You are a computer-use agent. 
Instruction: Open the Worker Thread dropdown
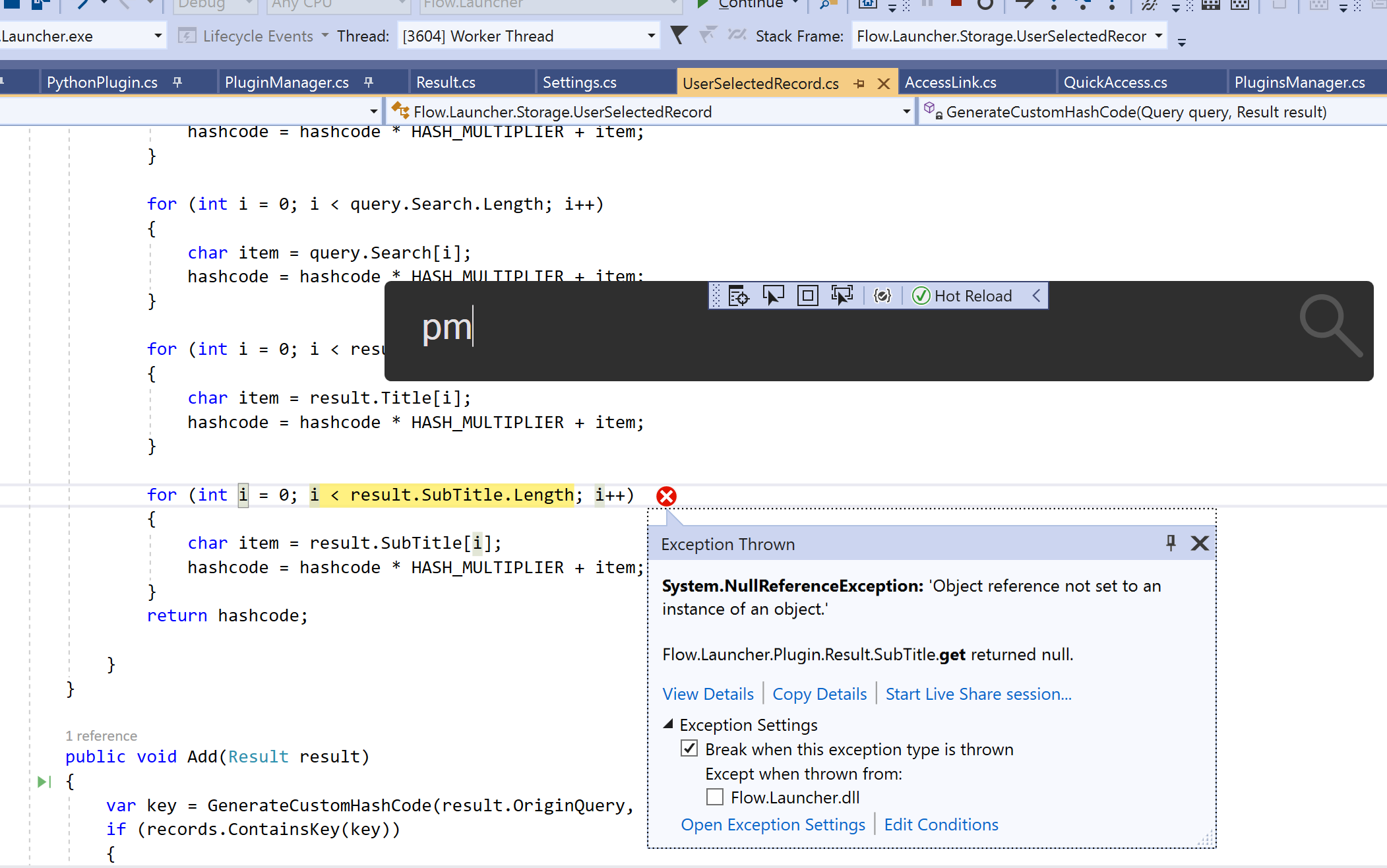pyautogui.click(x=651, y=36)
